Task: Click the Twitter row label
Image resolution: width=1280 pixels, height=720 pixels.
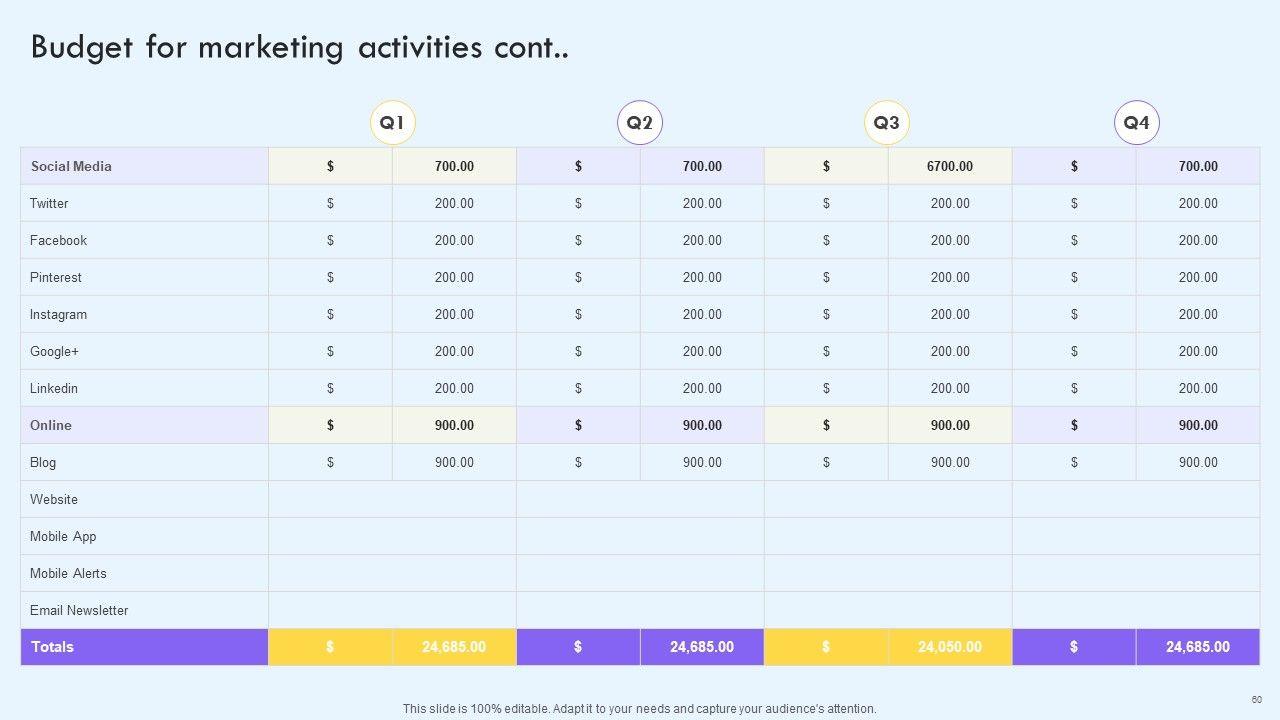Action: 49,203
